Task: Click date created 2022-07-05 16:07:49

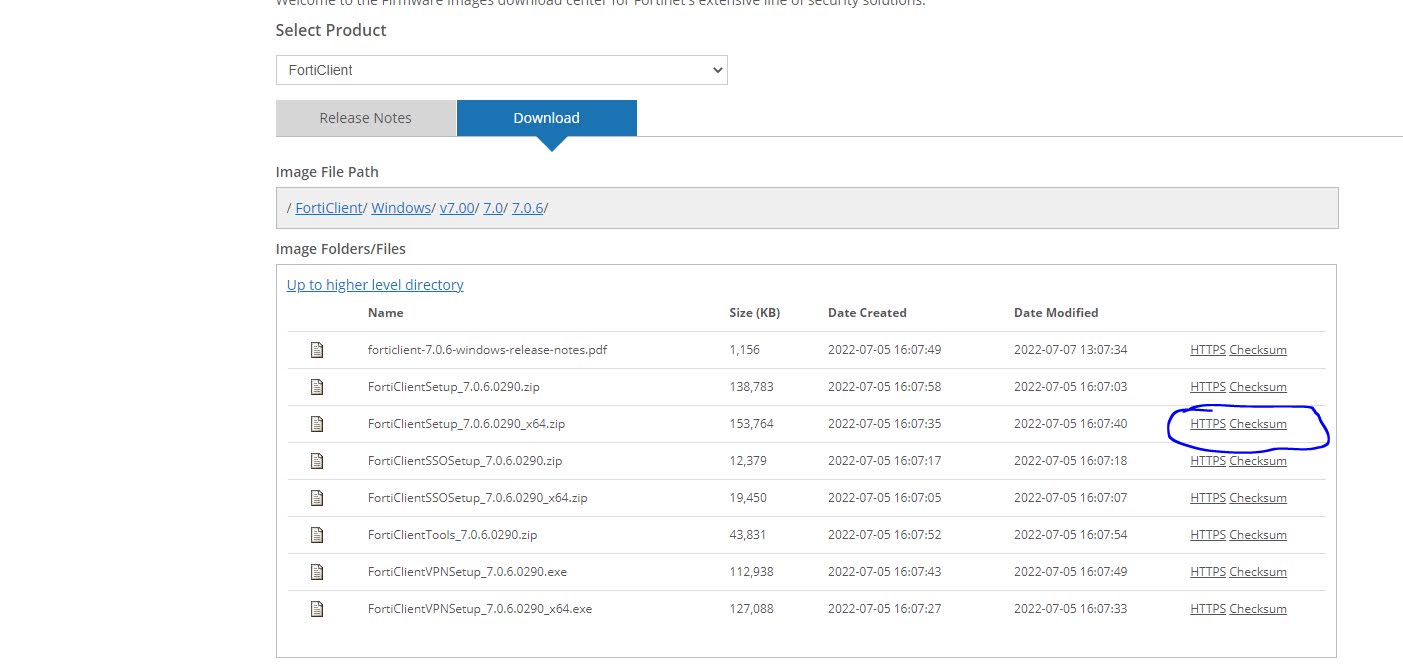Action: [x=885, y=350]
